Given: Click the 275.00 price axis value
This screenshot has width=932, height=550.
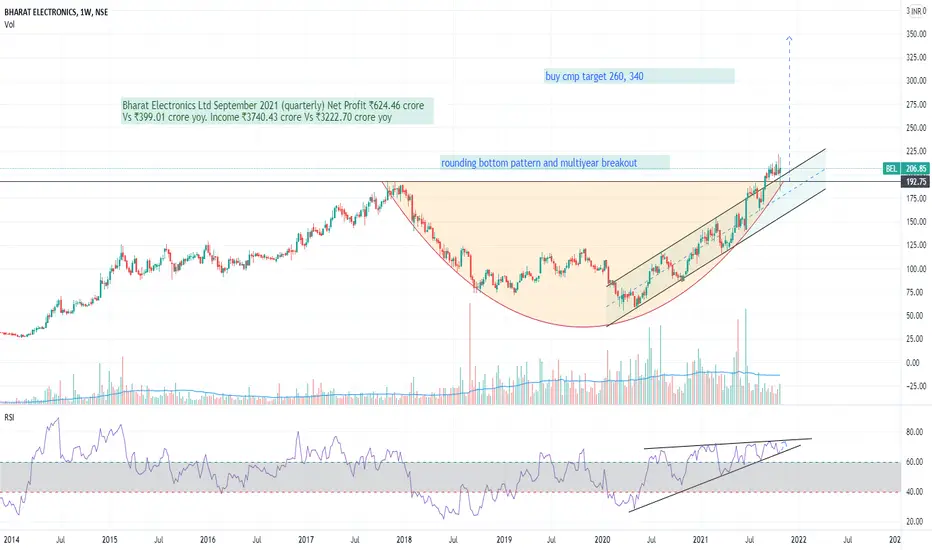Looking at the screenshot, I should [x=916, y=105].
